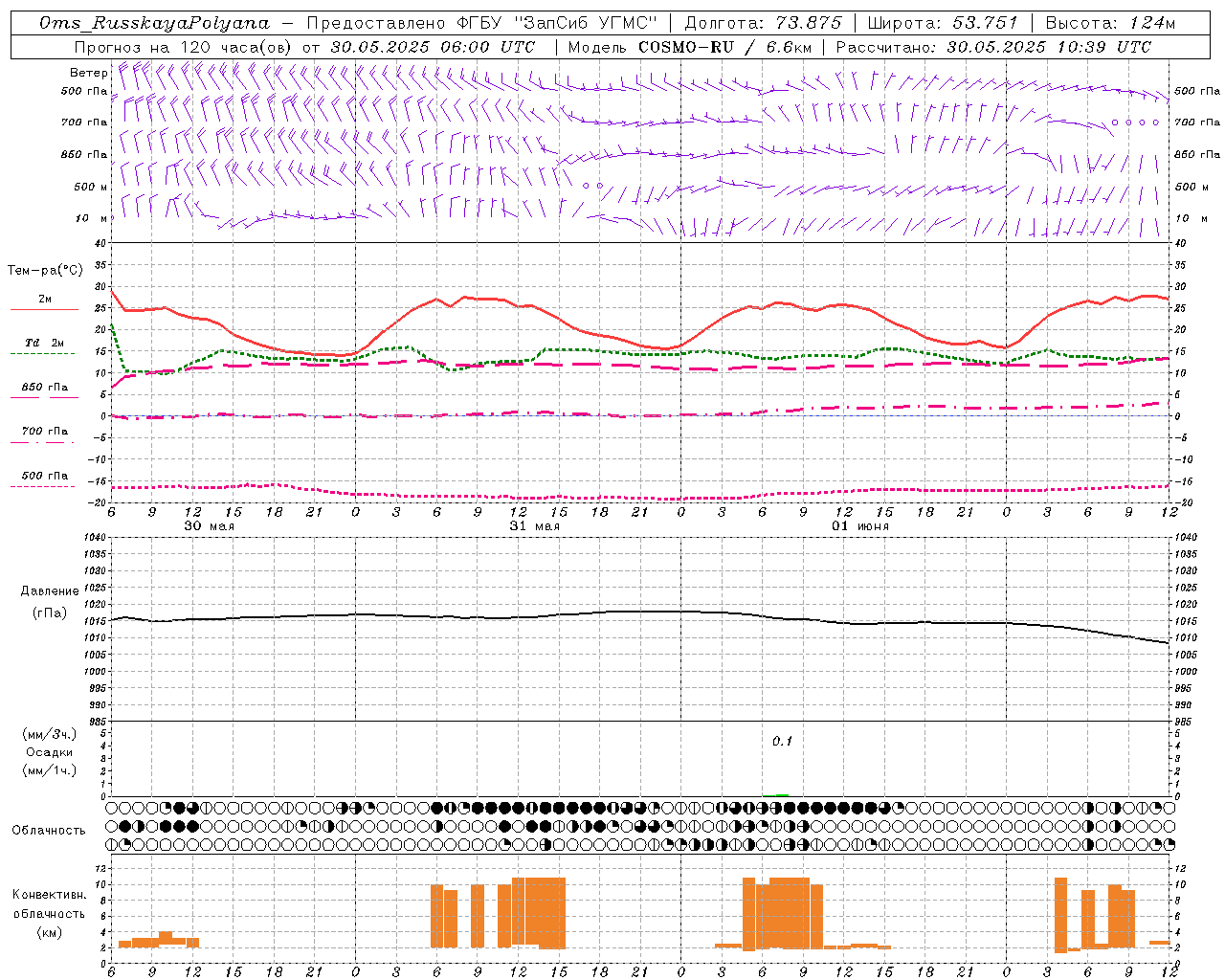Click the 'Облачность' cloud cover label

pyautogui.click(x=49, y=830)
